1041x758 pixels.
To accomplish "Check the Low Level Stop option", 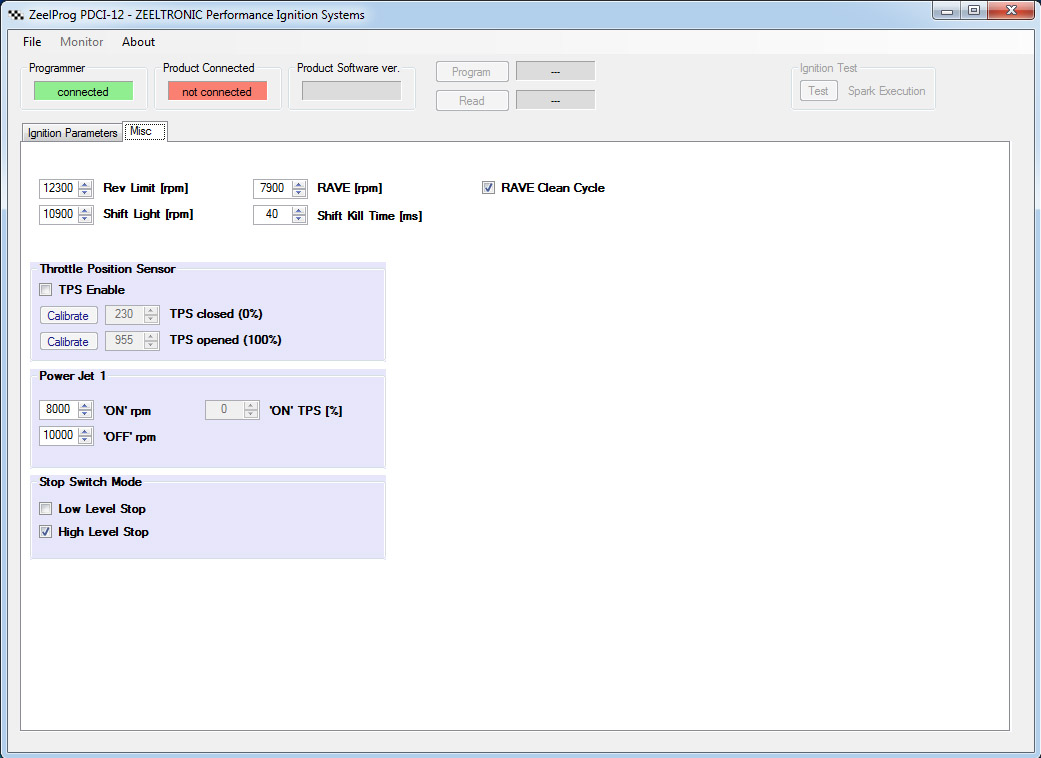I will tap(46, 509).
